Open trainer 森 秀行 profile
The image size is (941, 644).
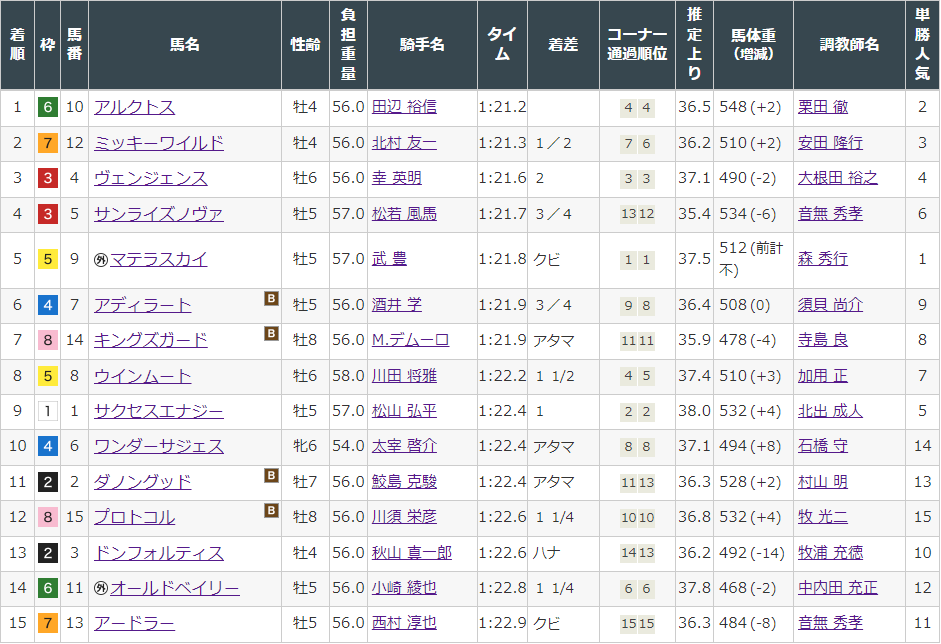pos(823,259)
